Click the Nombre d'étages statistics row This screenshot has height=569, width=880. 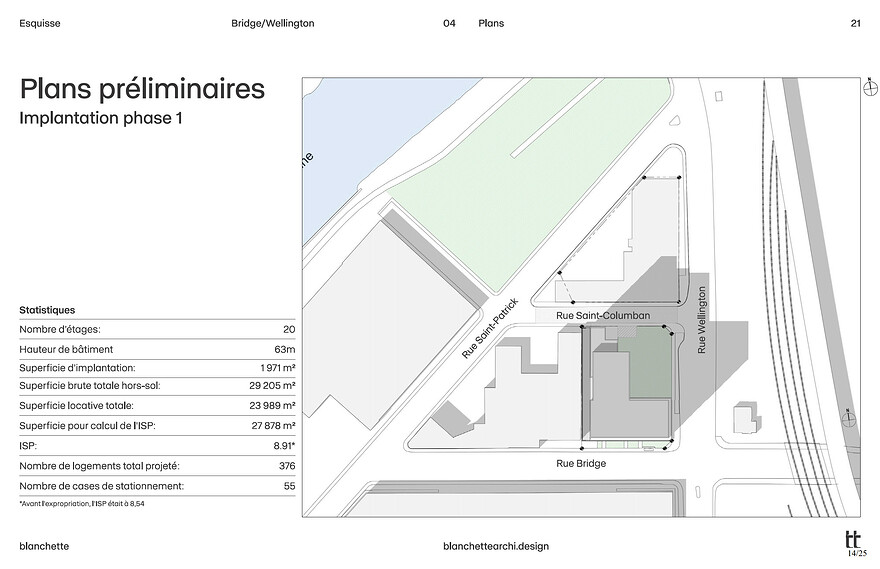click(x=157, y=329)
